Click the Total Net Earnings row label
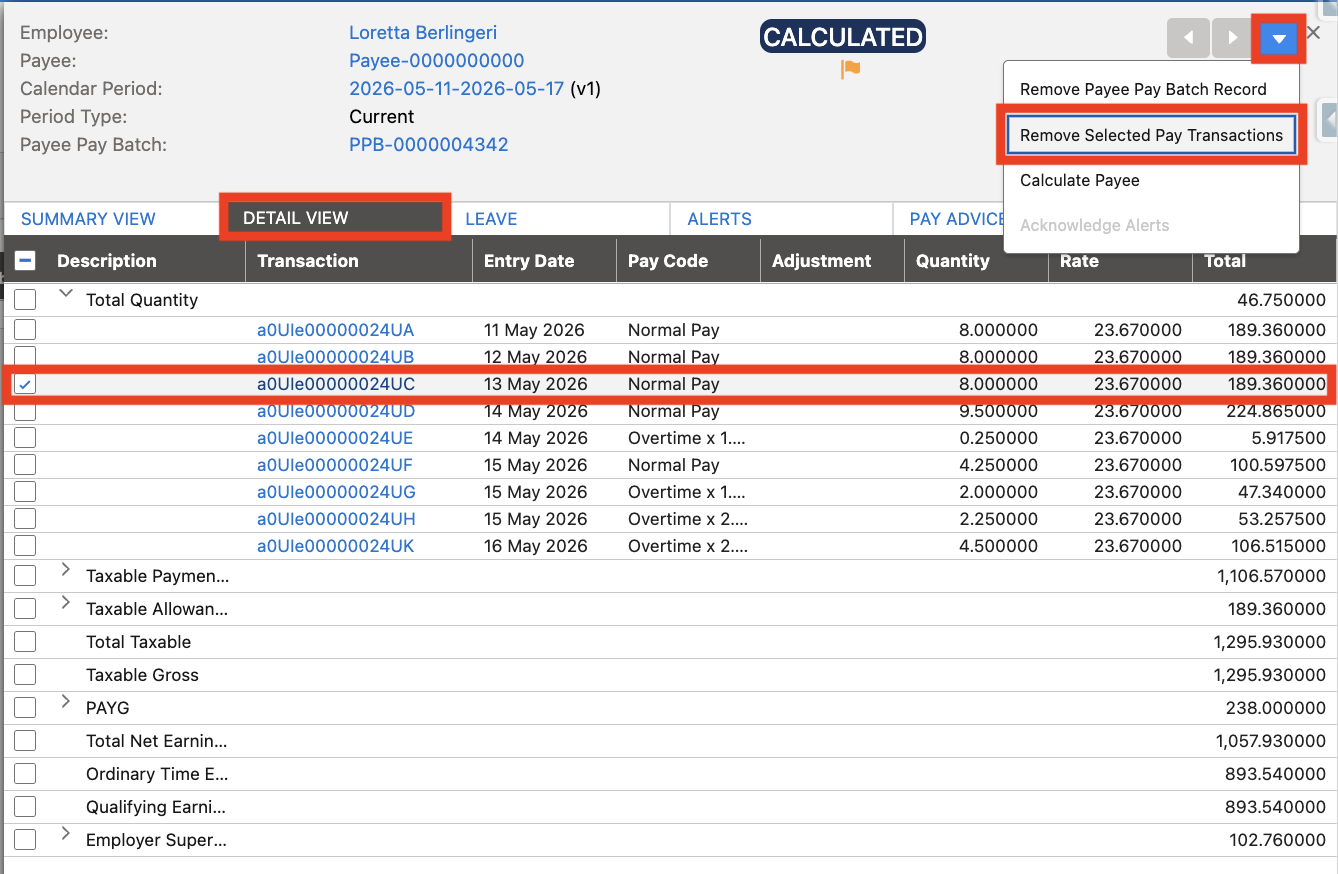1338x874 pixels. 156,741
